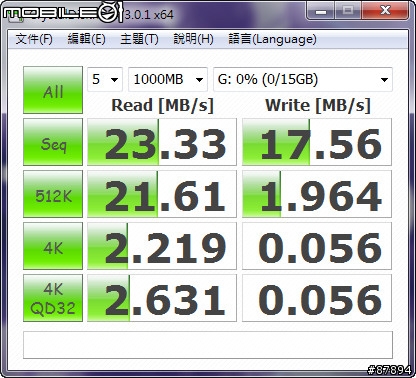
Task: Click the 4K read value 2.219
Action: [162, 246]
